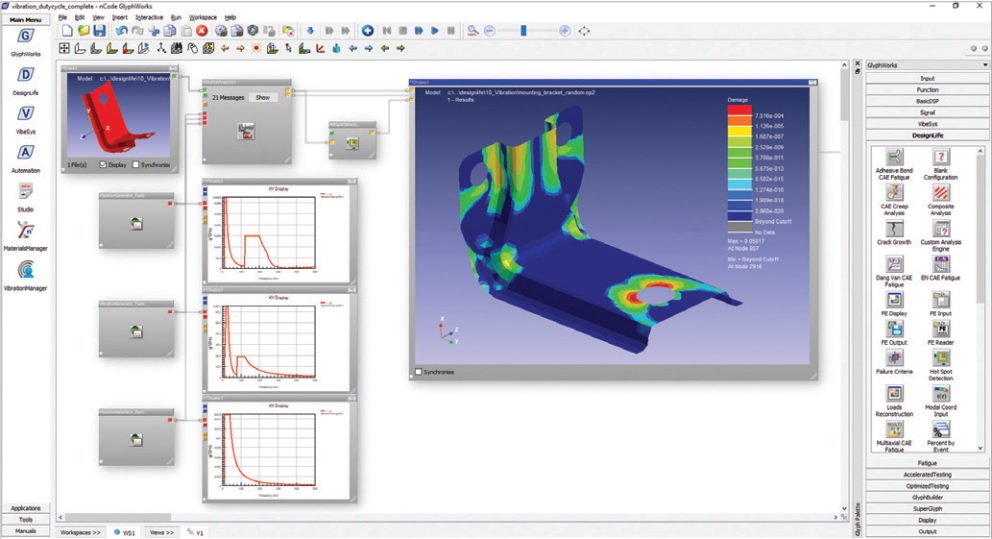
Task: Expand the Input palette section
Action: click(927, 78)
